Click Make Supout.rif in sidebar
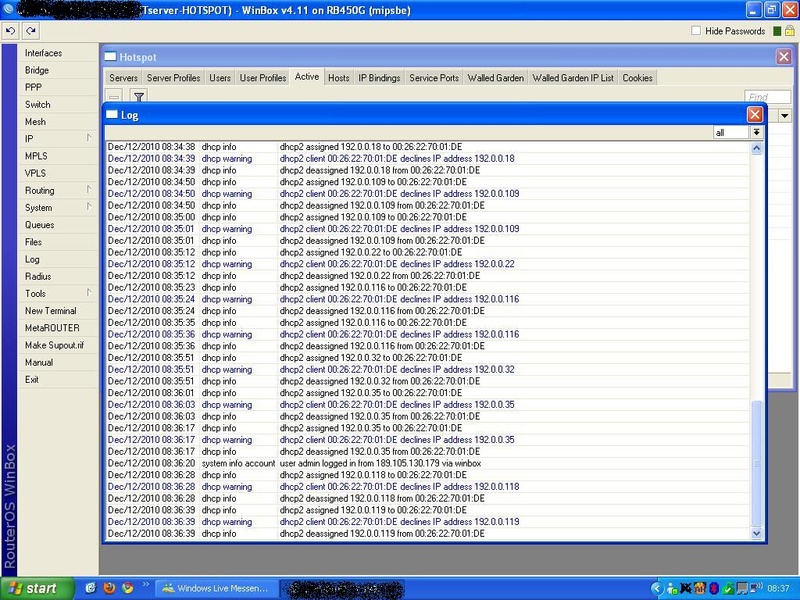The height and width of the screenshot is (600, 800). pos(54,345)
